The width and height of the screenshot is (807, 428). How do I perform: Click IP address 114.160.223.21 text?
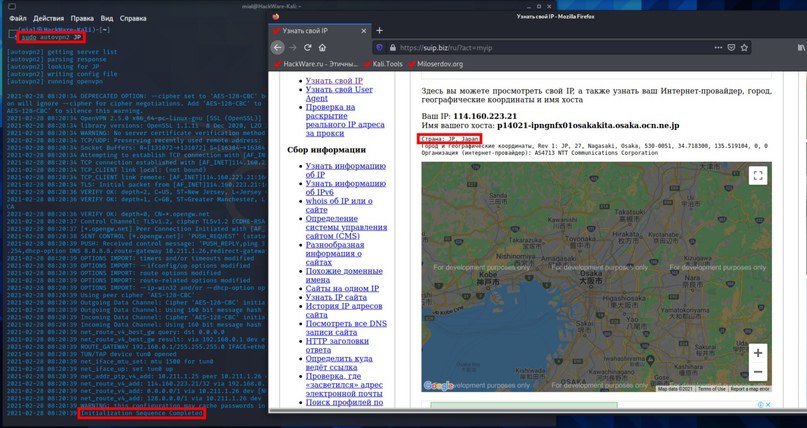point(485,116)
